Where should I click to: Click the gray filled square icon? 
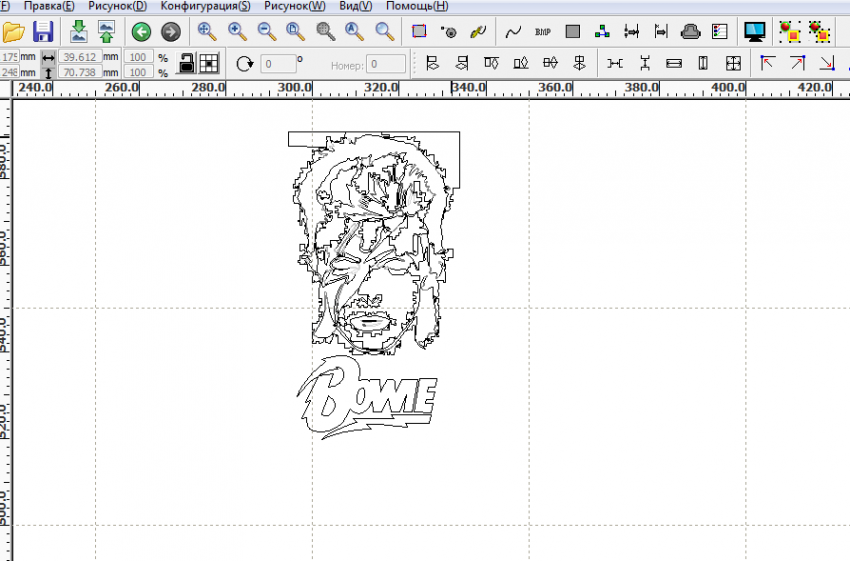[572, 32]
